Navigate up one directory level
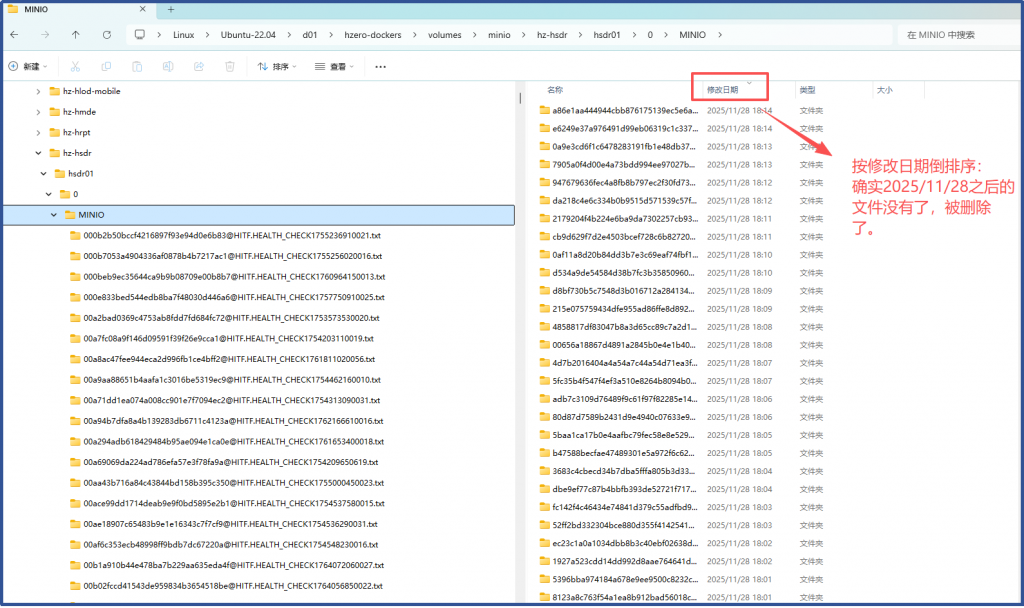Image resolution: width=1024 pixels, height=608 pixels. 76,34
